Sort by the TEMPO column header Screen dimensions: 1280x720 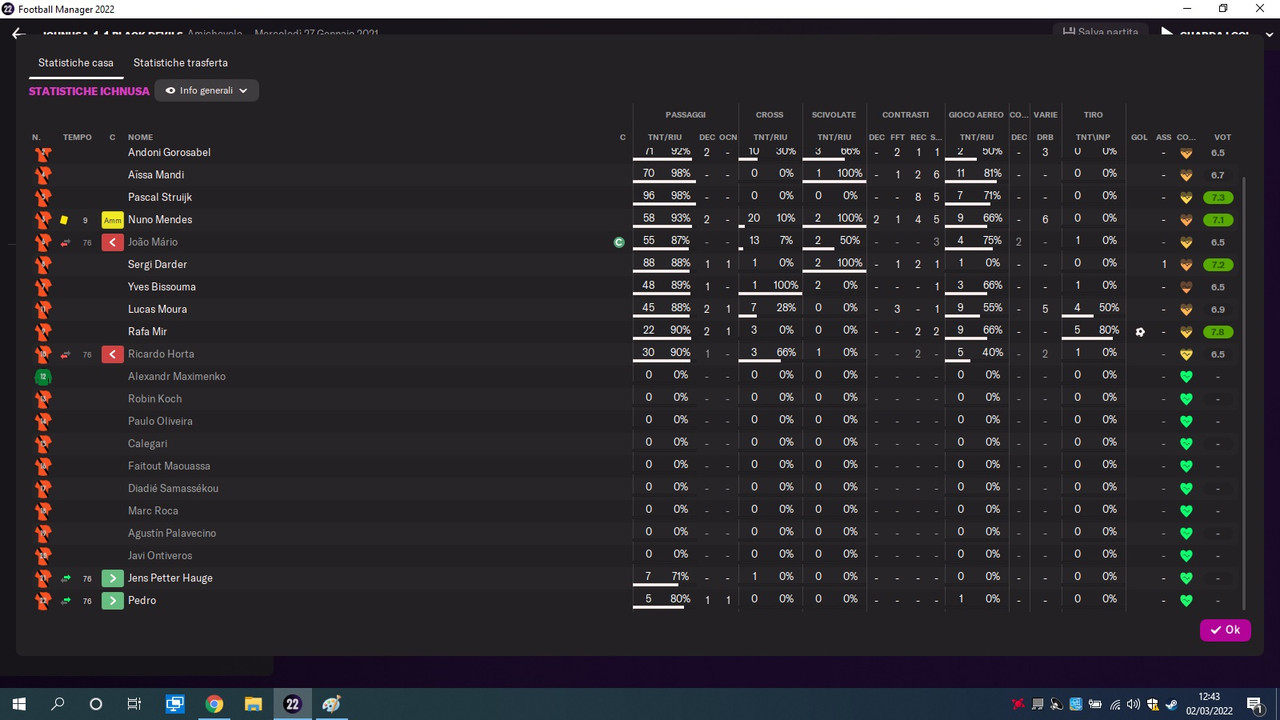[x=77, y=137]
